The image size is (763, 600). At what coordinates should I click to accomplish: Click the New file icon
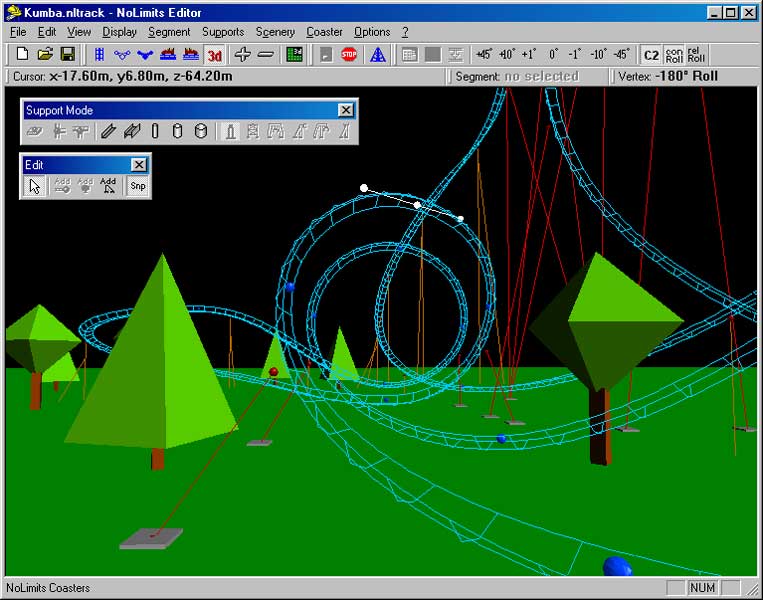23,54
